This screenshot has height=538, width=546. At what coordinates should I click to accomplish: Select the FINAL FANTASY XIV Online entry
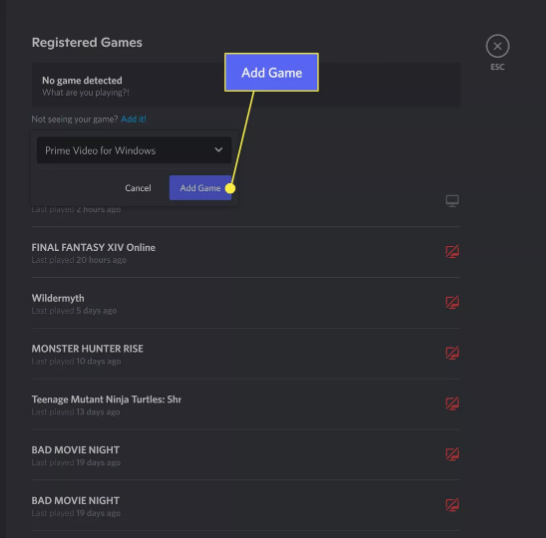93,248
